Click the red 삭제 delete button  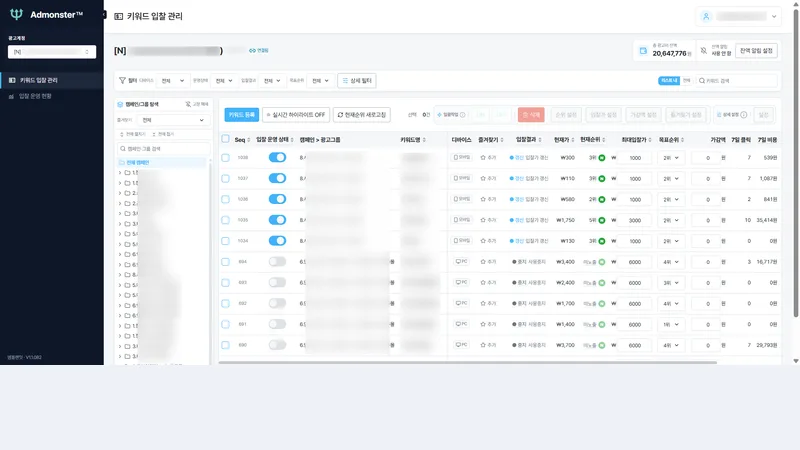[531, 115]
